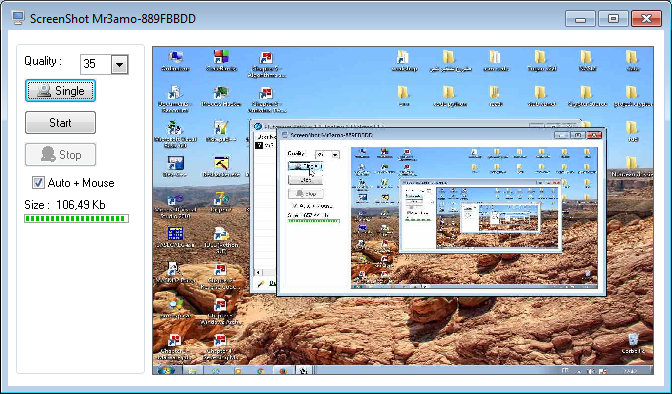
Task: Close the ScreenShot Mr3amo window
Action: pos(646,19)
